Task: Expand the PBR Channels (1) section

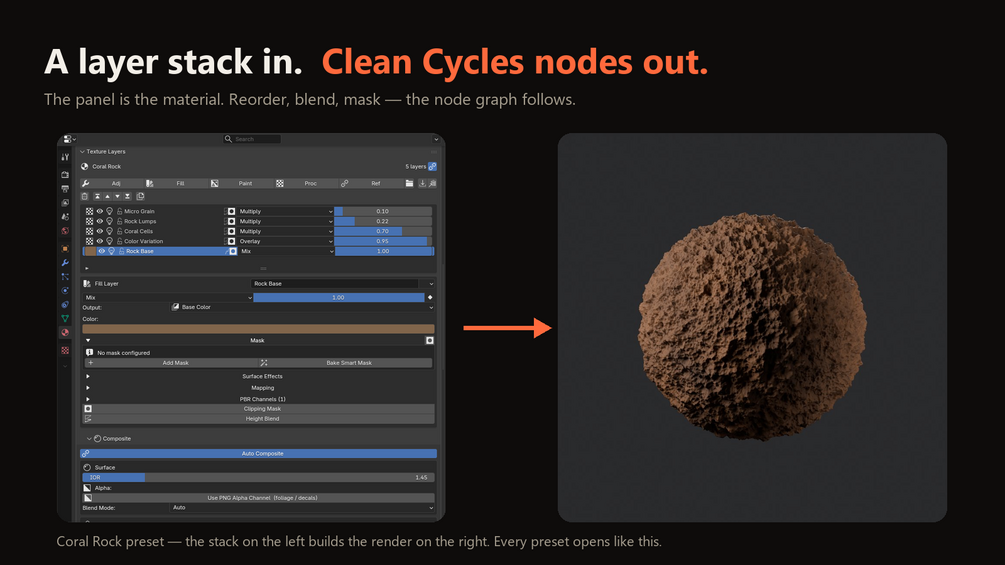Action: point(88,399)
